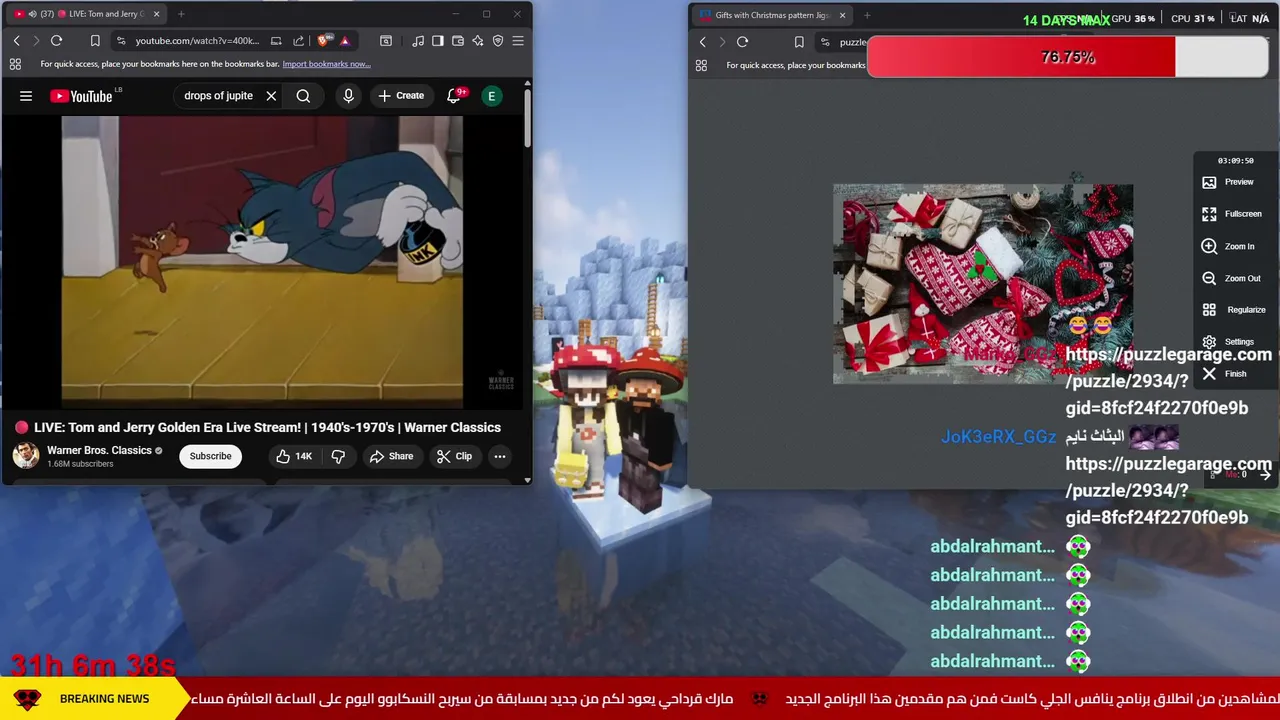Screen dimensions: 1280x720
Task: Zoom In on the puzzle
Action: 1227,246
